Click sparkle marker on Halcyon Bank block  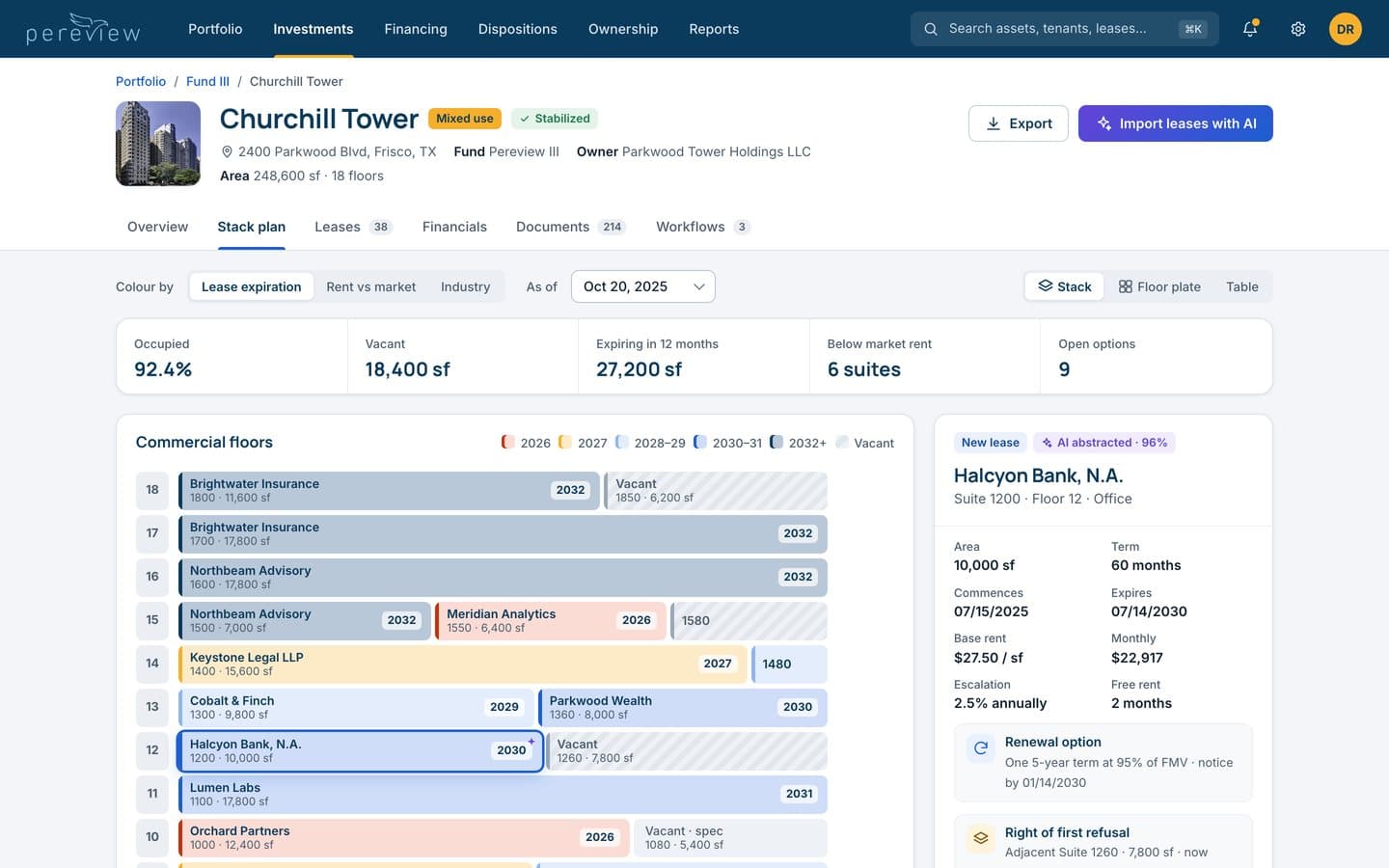(x=531, y=741)
